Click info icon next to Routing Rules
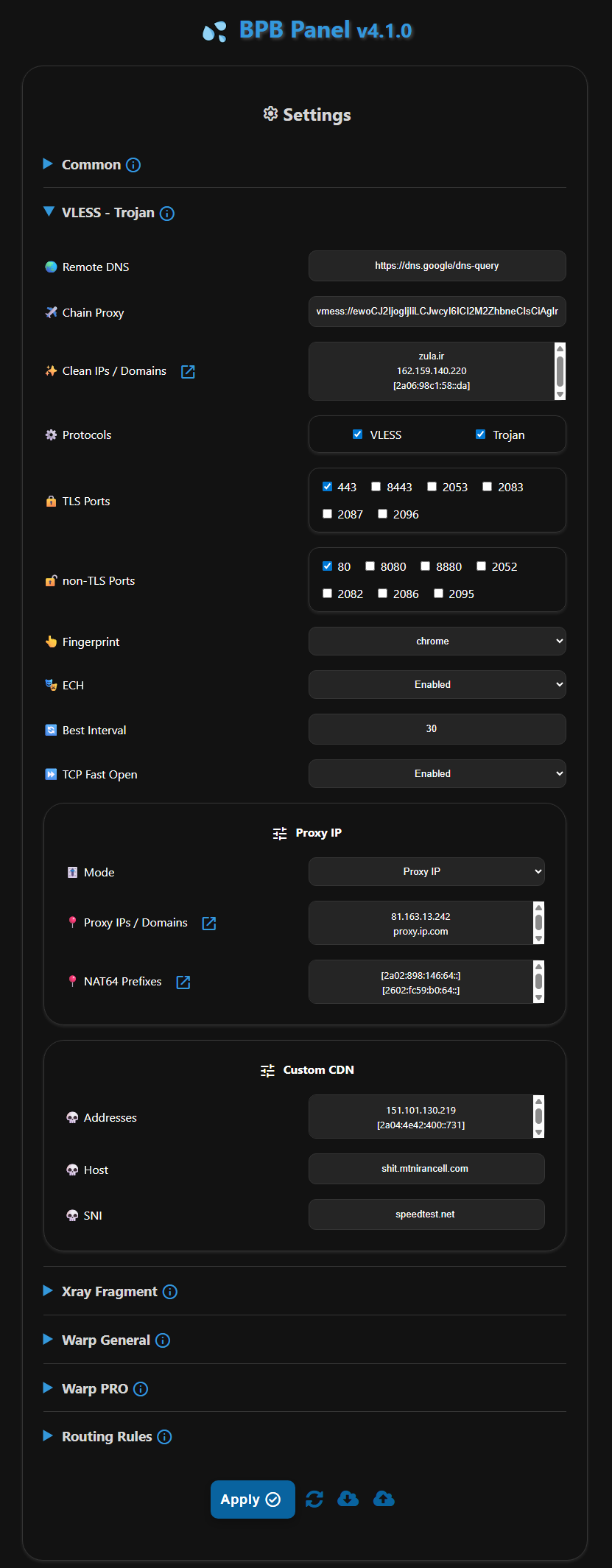The height and width of the screenshot is (1568, 612). click(165, 1437)
